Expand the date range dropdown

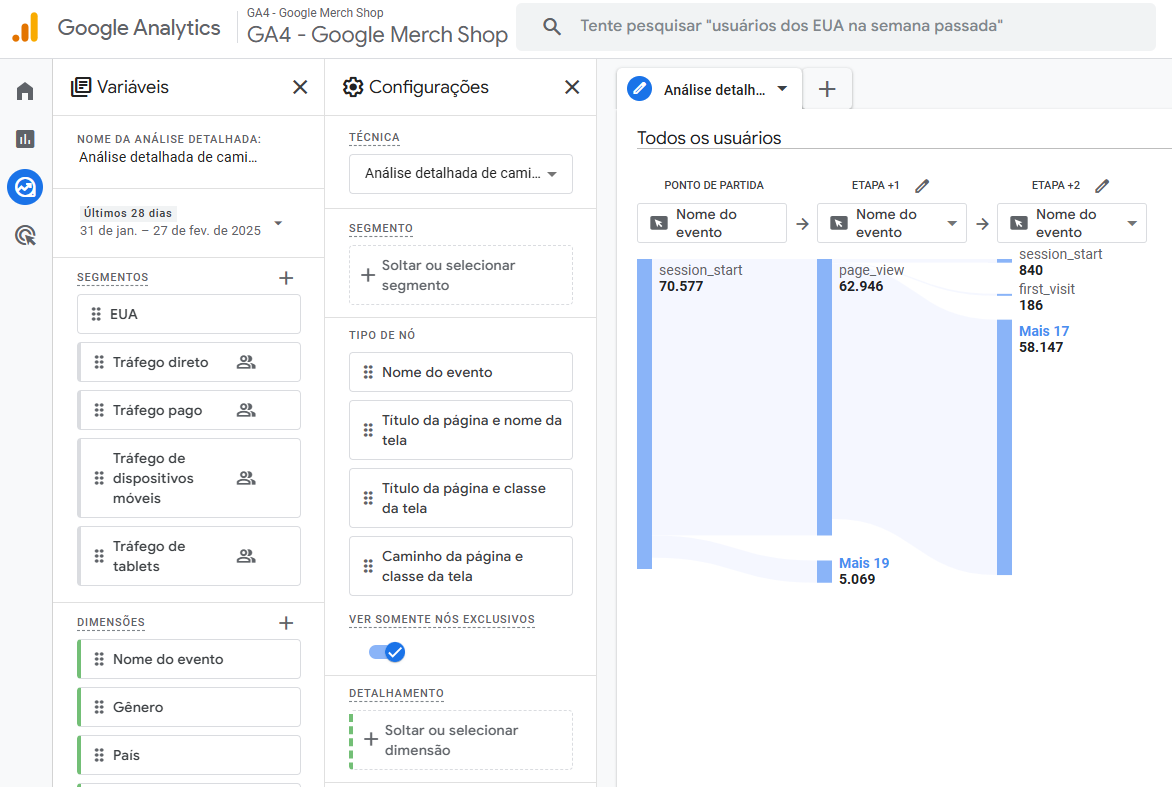pyautogui.click(x=278, y=223)
